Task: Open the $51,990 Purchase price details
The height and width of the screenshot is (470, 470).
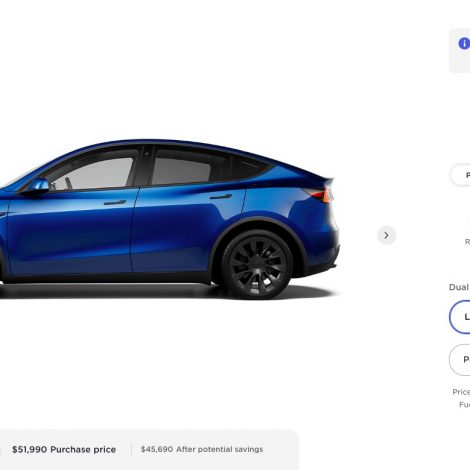Action: point(64,449)
